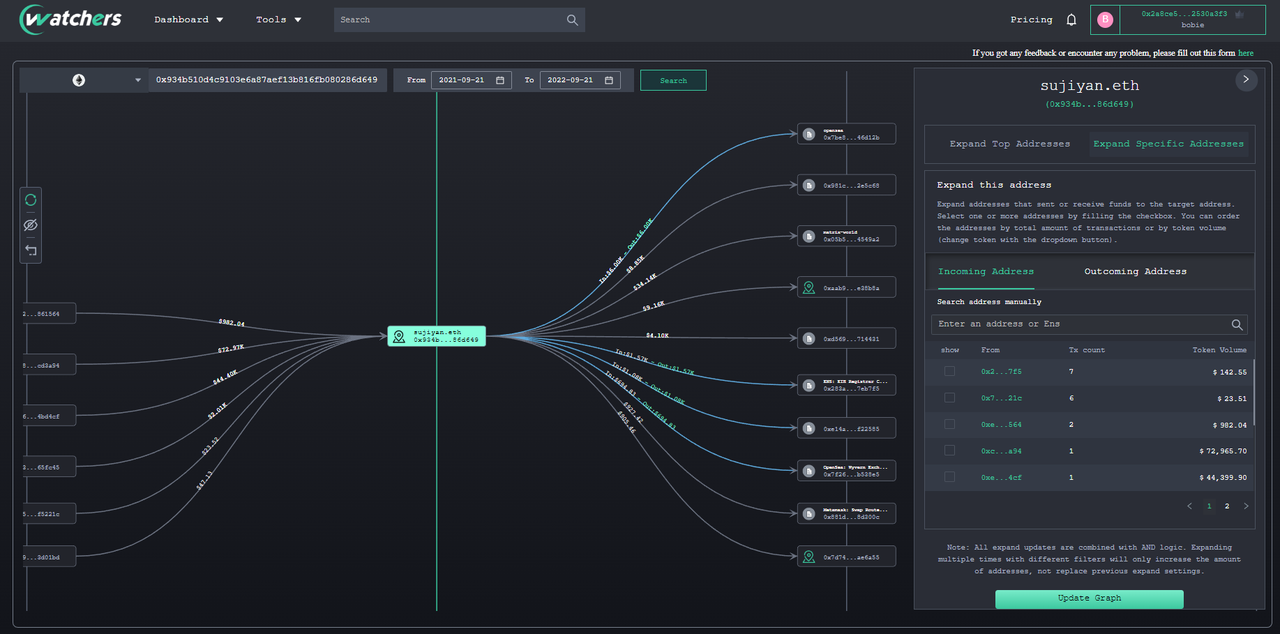
Task: Collapse the side panel with arrow button
Action: click(1245, 79)
